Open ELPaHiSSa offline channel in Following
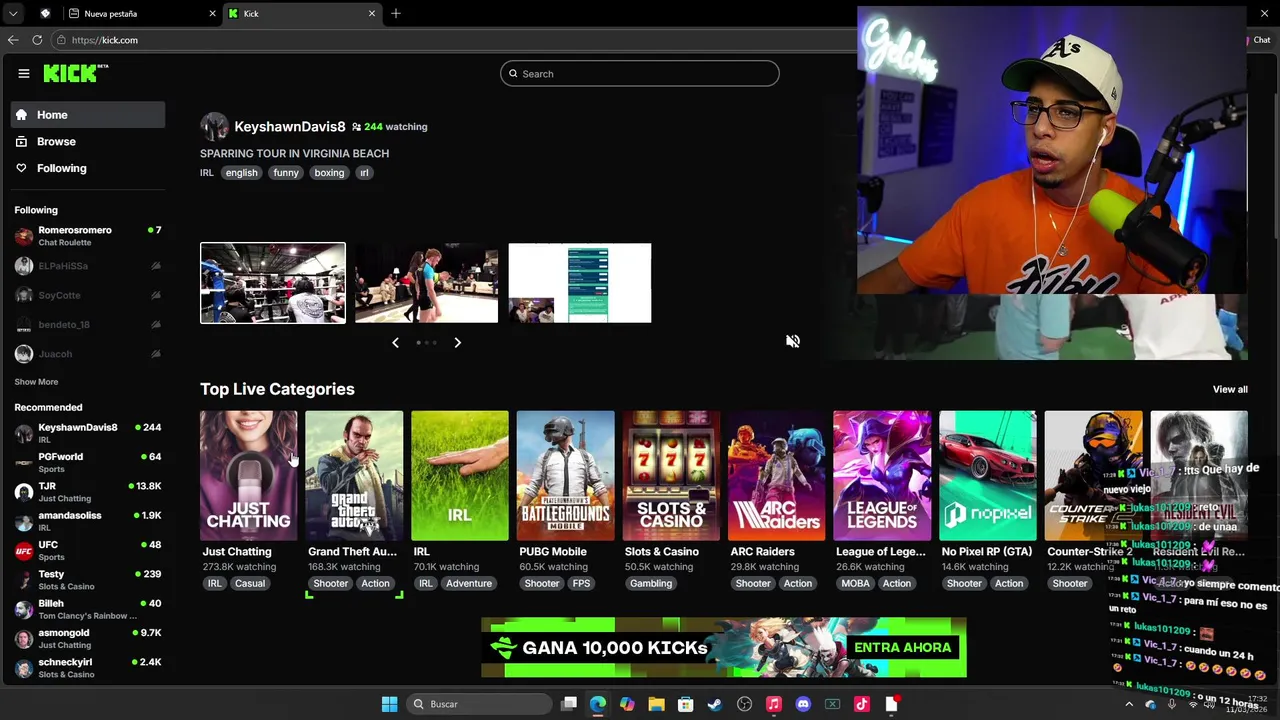1280x720 pixels. (x=88, y=266)
